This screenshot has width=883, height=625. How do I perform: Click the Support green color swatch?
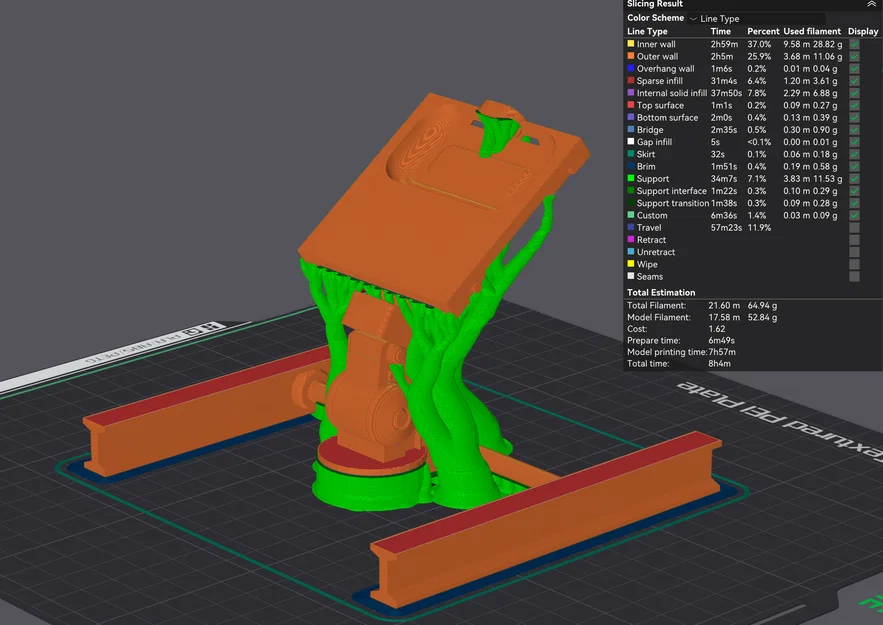[631, 178]
